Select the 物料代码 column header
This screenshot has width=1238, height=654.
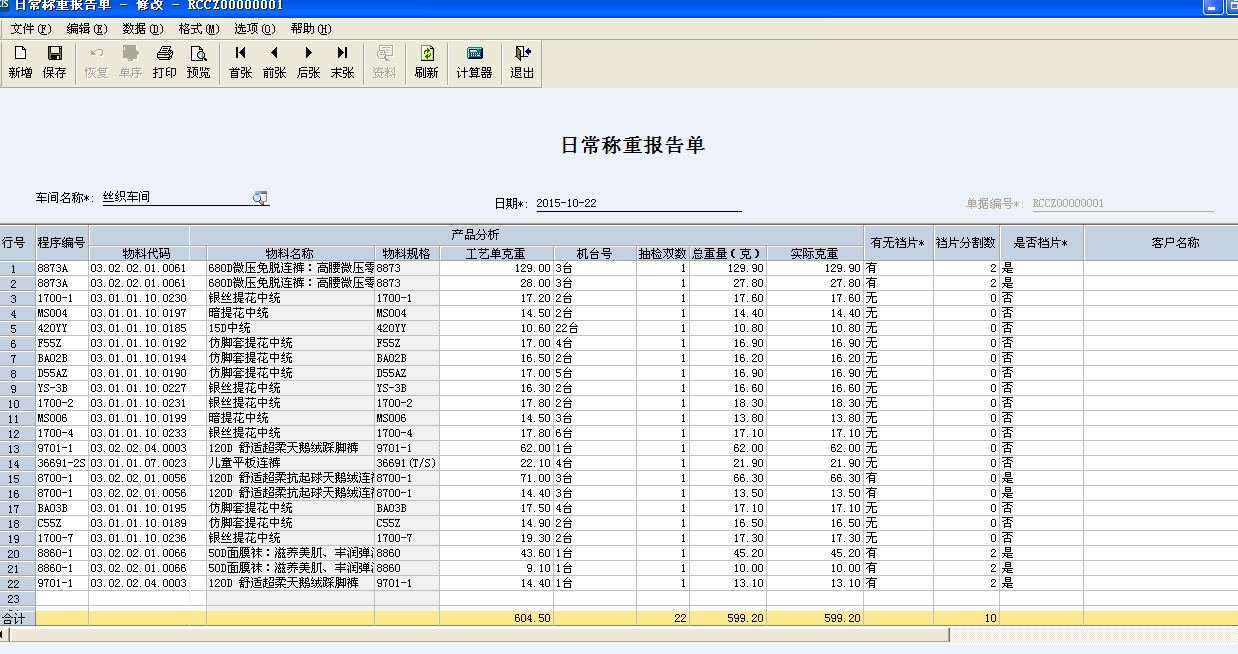tap(147, 254)
